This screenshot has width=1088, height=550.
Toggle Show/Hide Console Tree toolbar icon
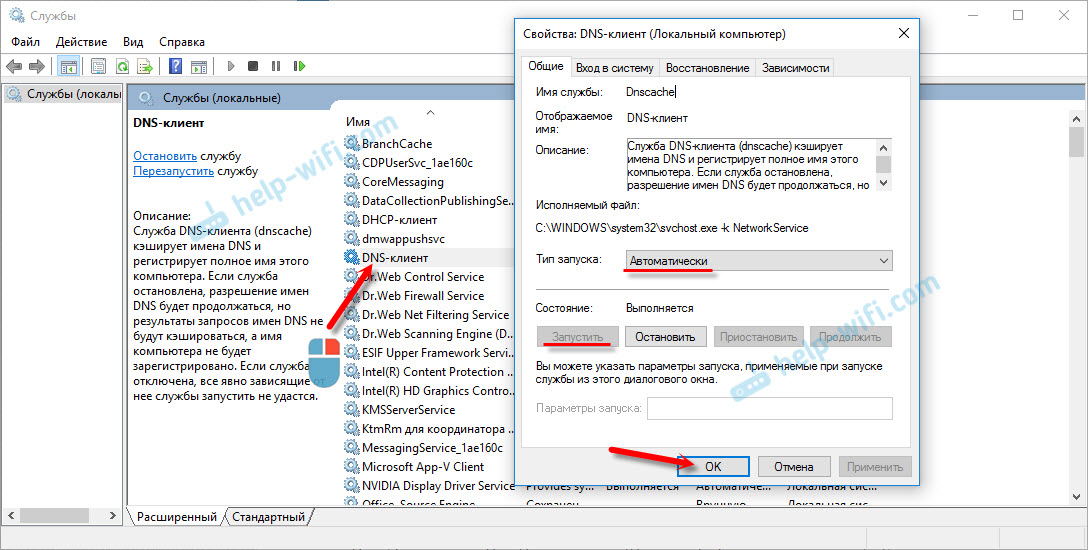[x=69, y=66]
